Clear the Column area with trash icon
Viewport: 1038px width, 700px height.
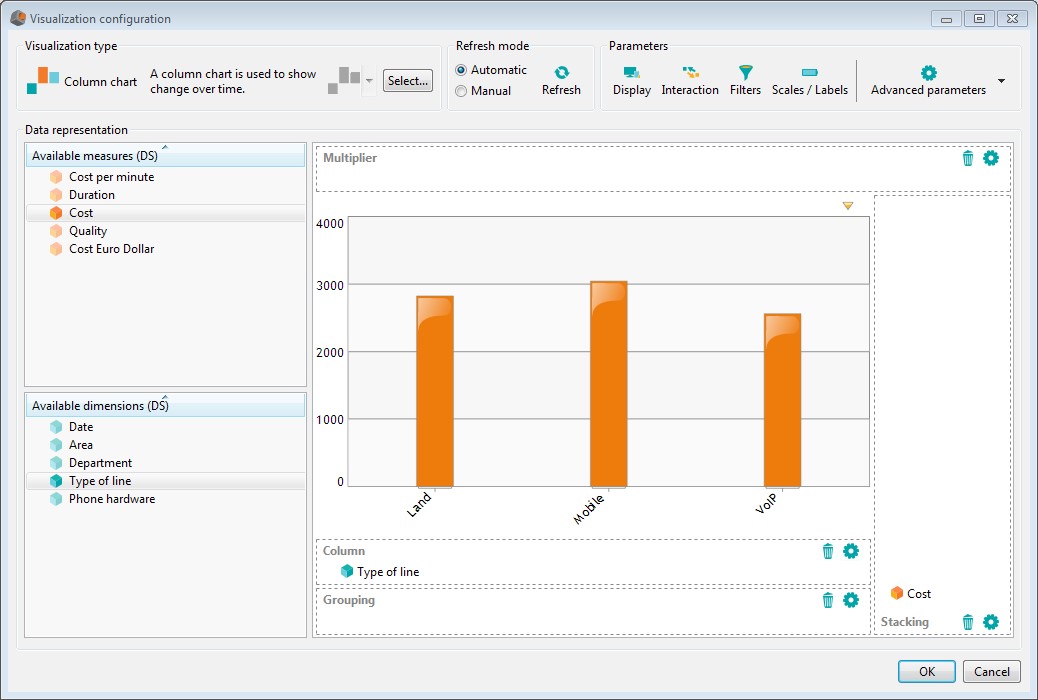point(827,551)
